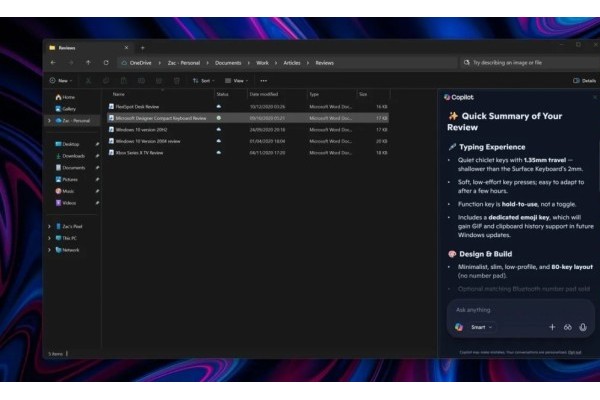Viewport: 600px width, 400px height.
Task: Open the View dropdown menu
Action: (236, 81)
